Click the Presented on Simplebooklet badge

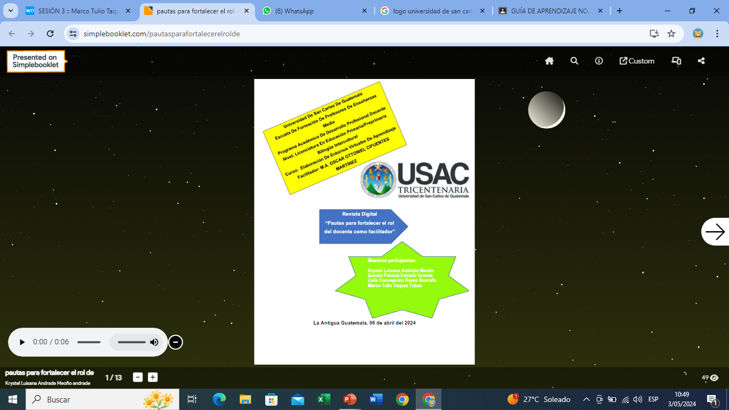(x=36, y=61)
